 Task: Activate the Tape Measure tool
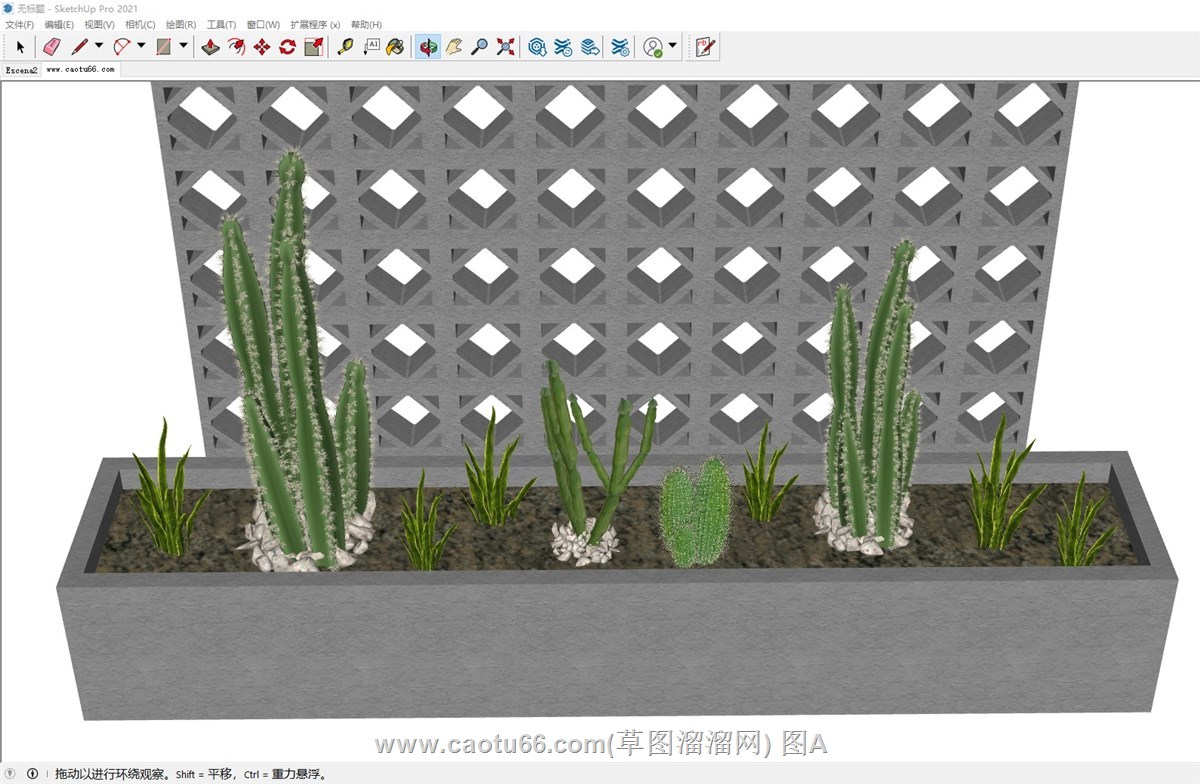[345, 46]
